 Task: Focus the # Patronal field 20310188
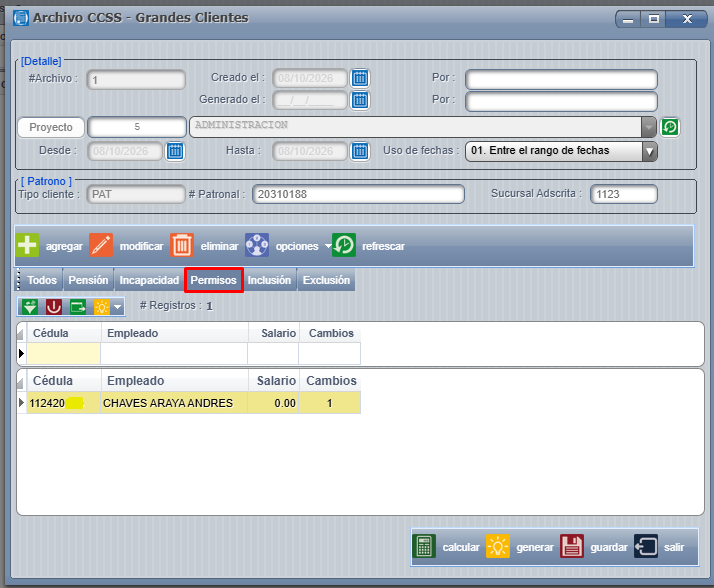click(358, 194)
